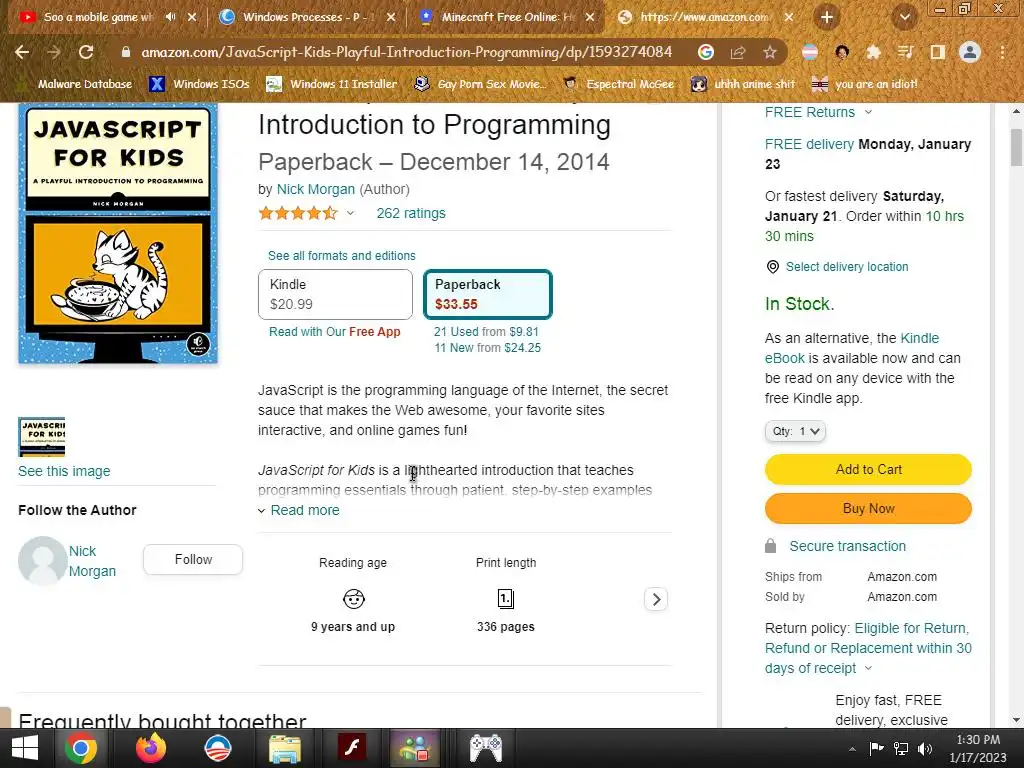1024x768 pixels.
Task: Select the small book cover thumbnail
Action: [x=41, y=436]
